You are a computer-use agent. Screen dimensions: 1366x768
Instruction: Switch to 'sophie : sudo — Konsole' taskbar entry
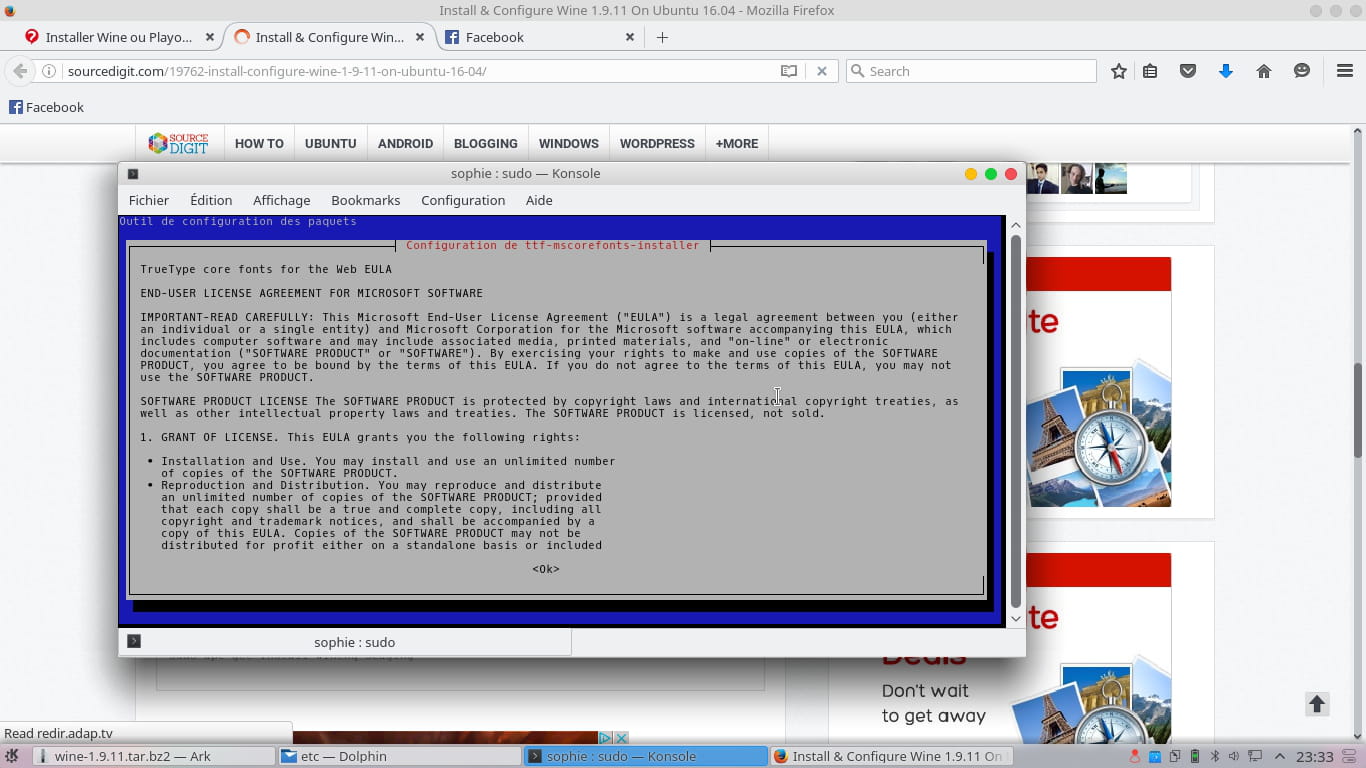coord(645,756)
